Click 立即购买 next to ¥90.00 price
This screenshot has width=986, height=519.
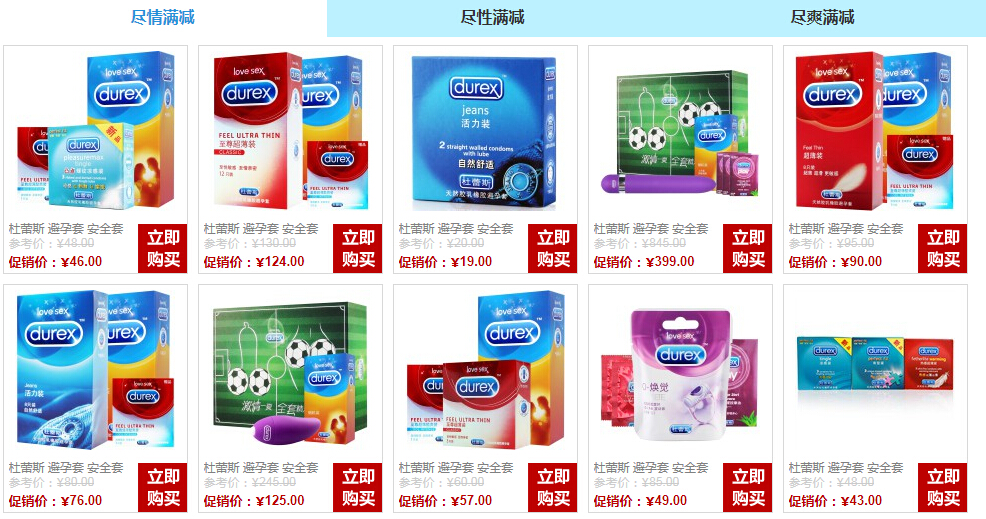click(943, 248)
